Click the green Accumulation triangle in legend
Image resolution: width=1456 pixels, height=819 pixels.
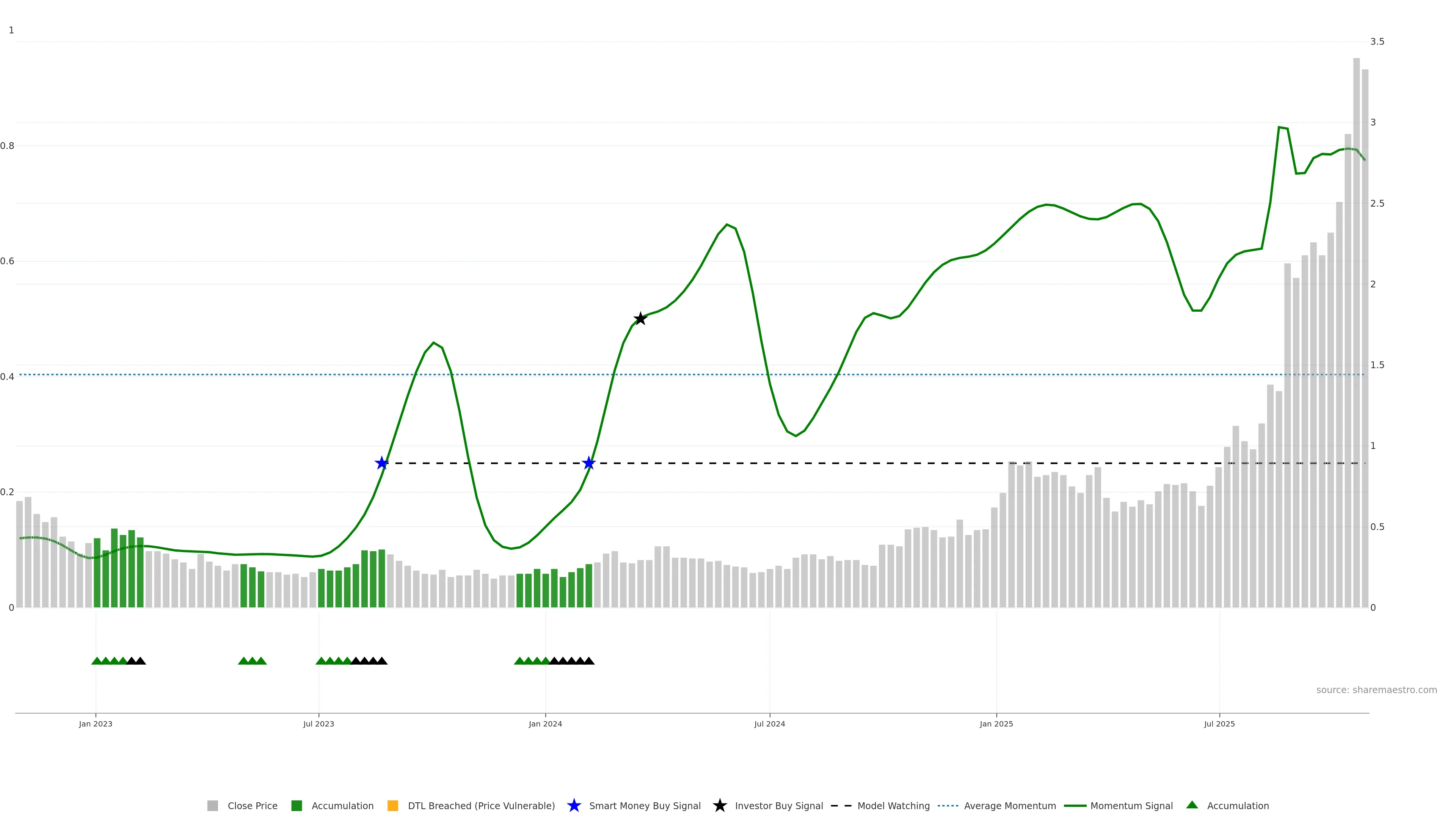1192,805
